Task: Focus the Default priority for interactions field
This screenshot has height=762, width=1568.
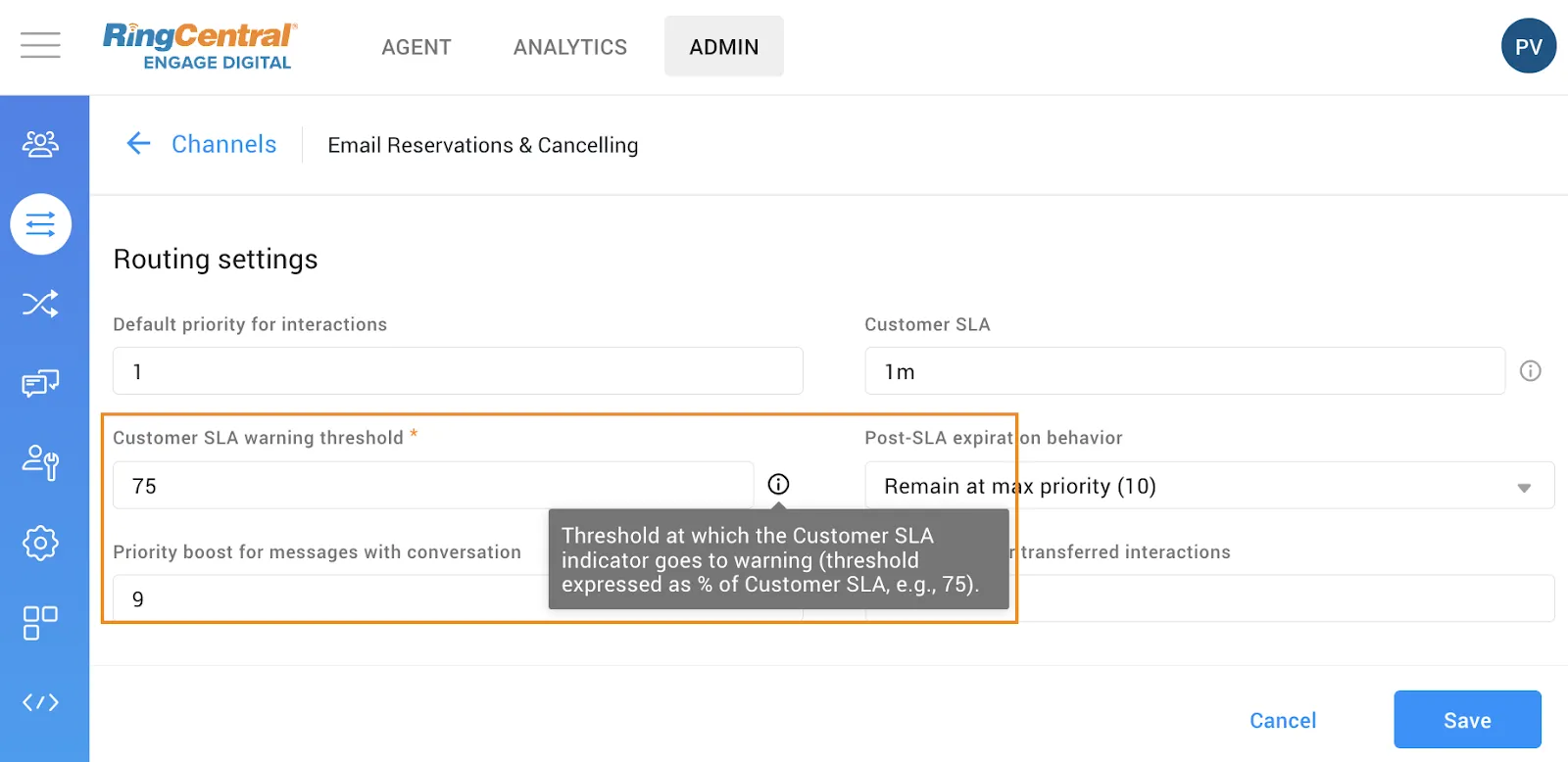Action: [458, 372]
